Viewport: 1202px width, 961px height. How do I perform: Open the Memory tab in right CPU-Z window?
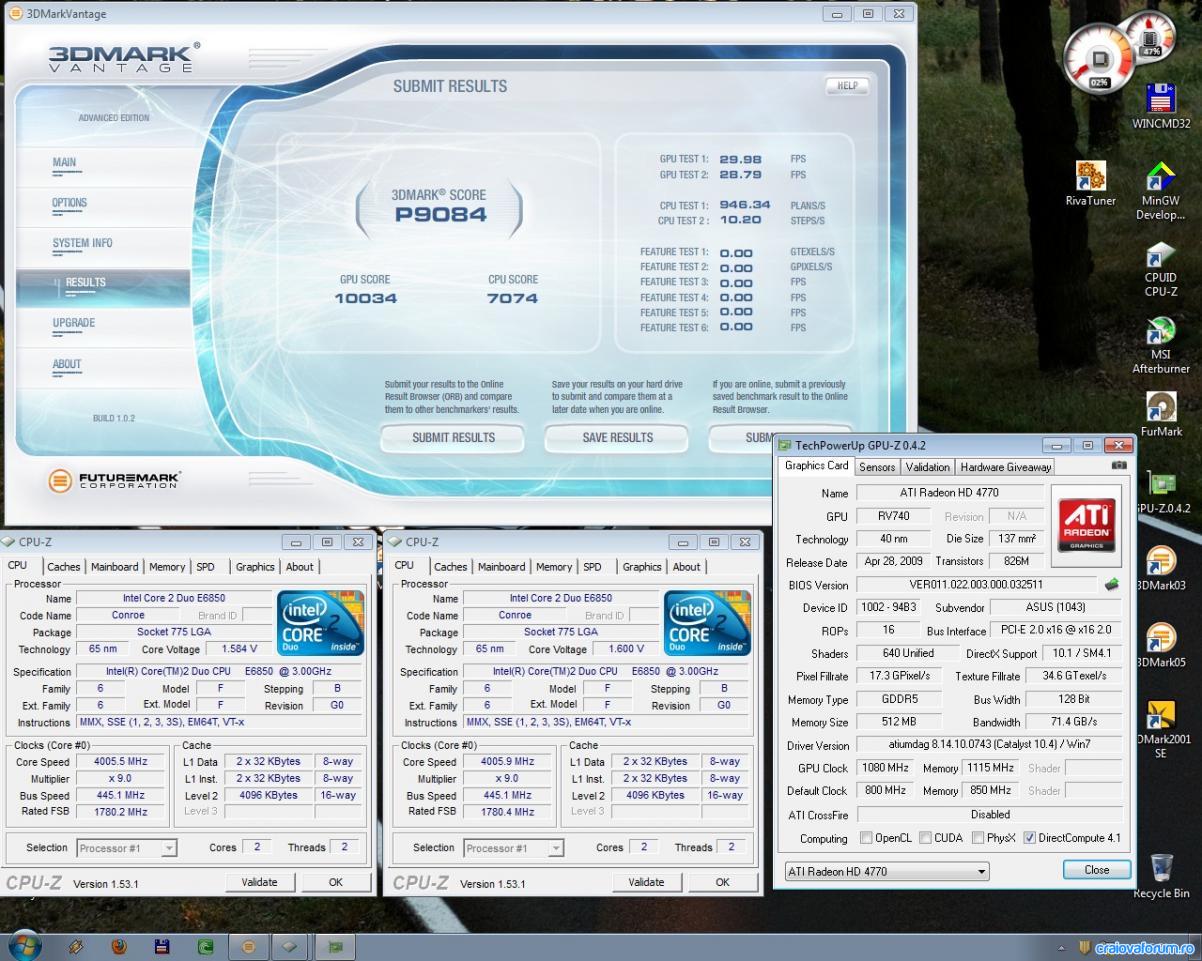coord(554,567)
